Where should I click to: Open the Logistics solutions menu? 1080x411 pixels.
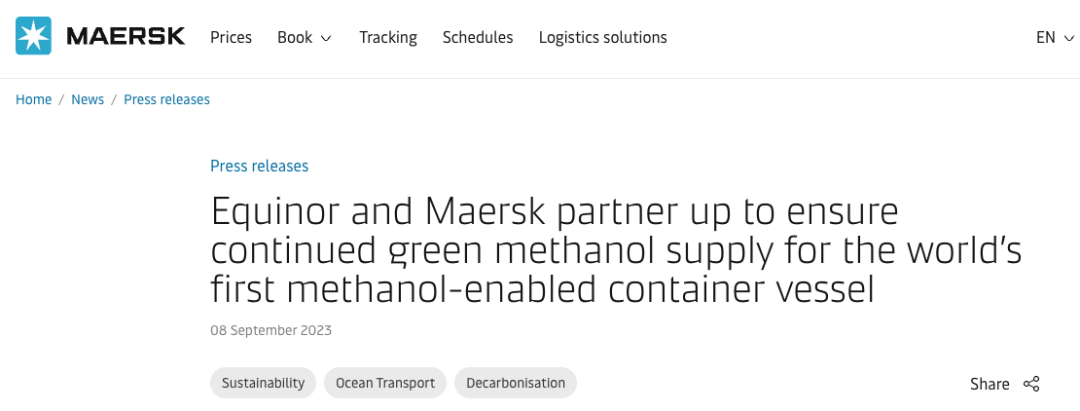pyautogui.click(x=603, y=37)
